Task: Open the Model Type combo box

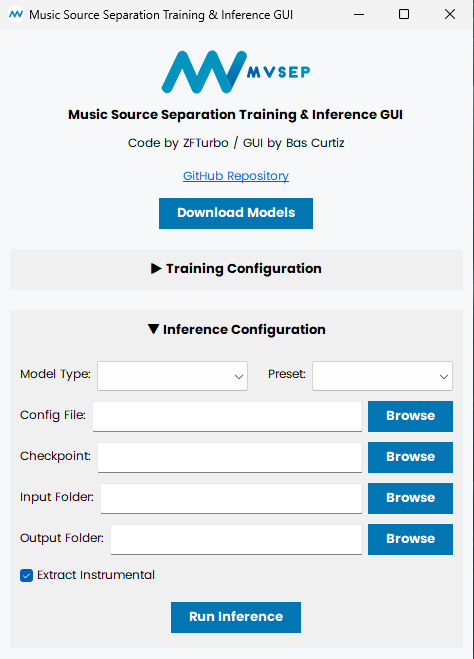Action: 172,376
